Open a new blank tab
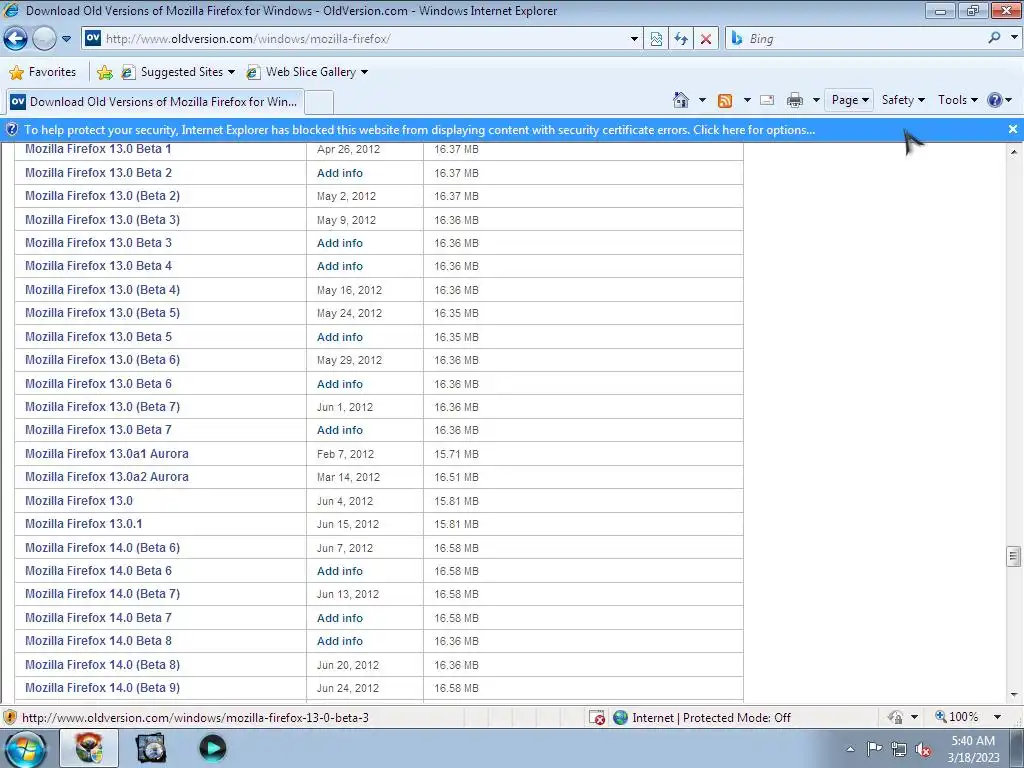The height and width of the screenshot is (768, 1024). [x=319, y=103]
